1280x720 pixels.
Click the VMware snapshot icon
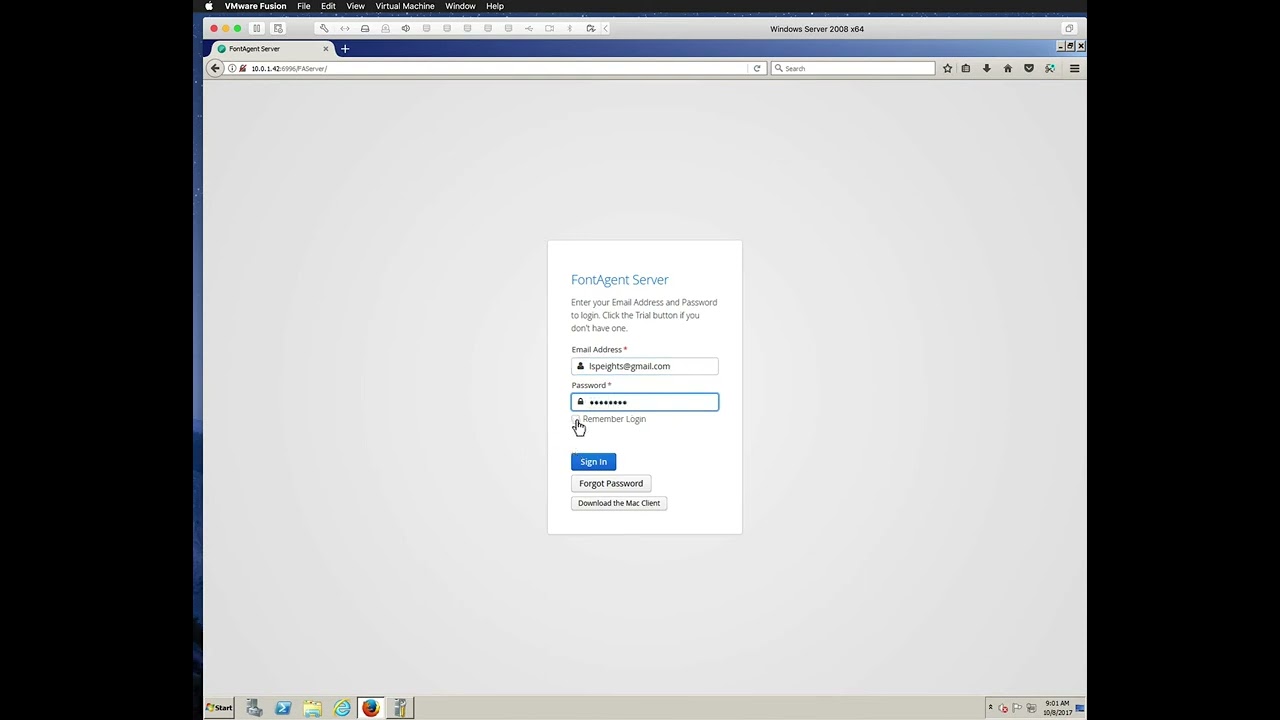click(278, 29)
